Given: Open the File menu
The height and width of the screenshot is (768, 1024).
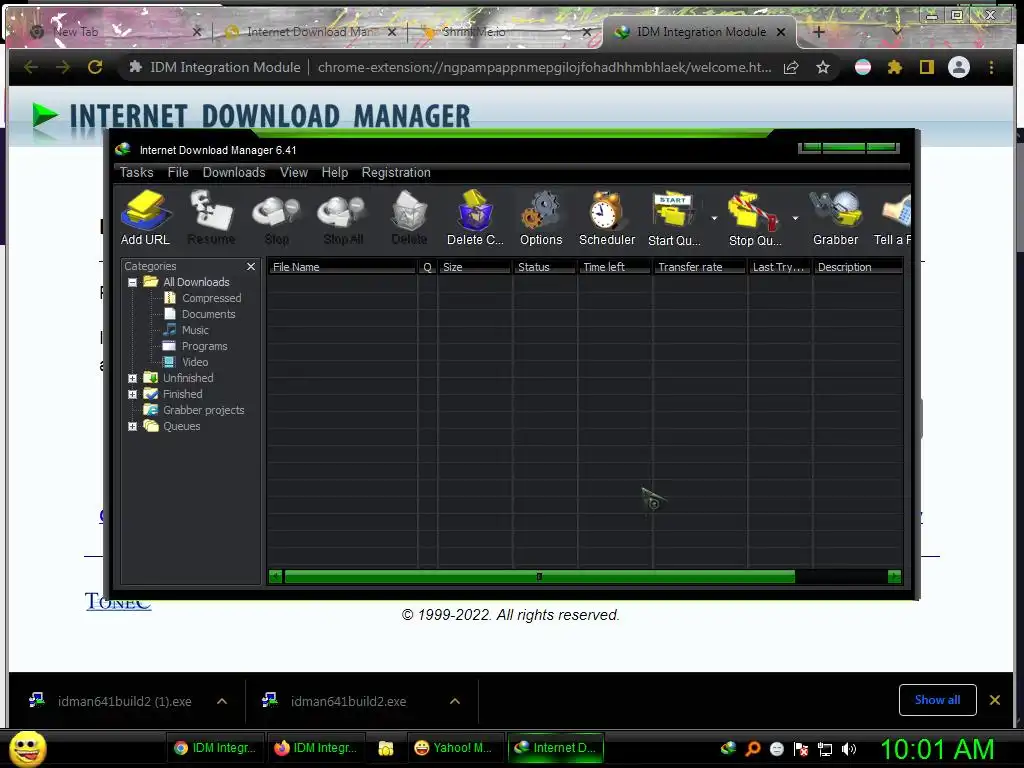Looking at the screenshot, I should tap(178, 172).
